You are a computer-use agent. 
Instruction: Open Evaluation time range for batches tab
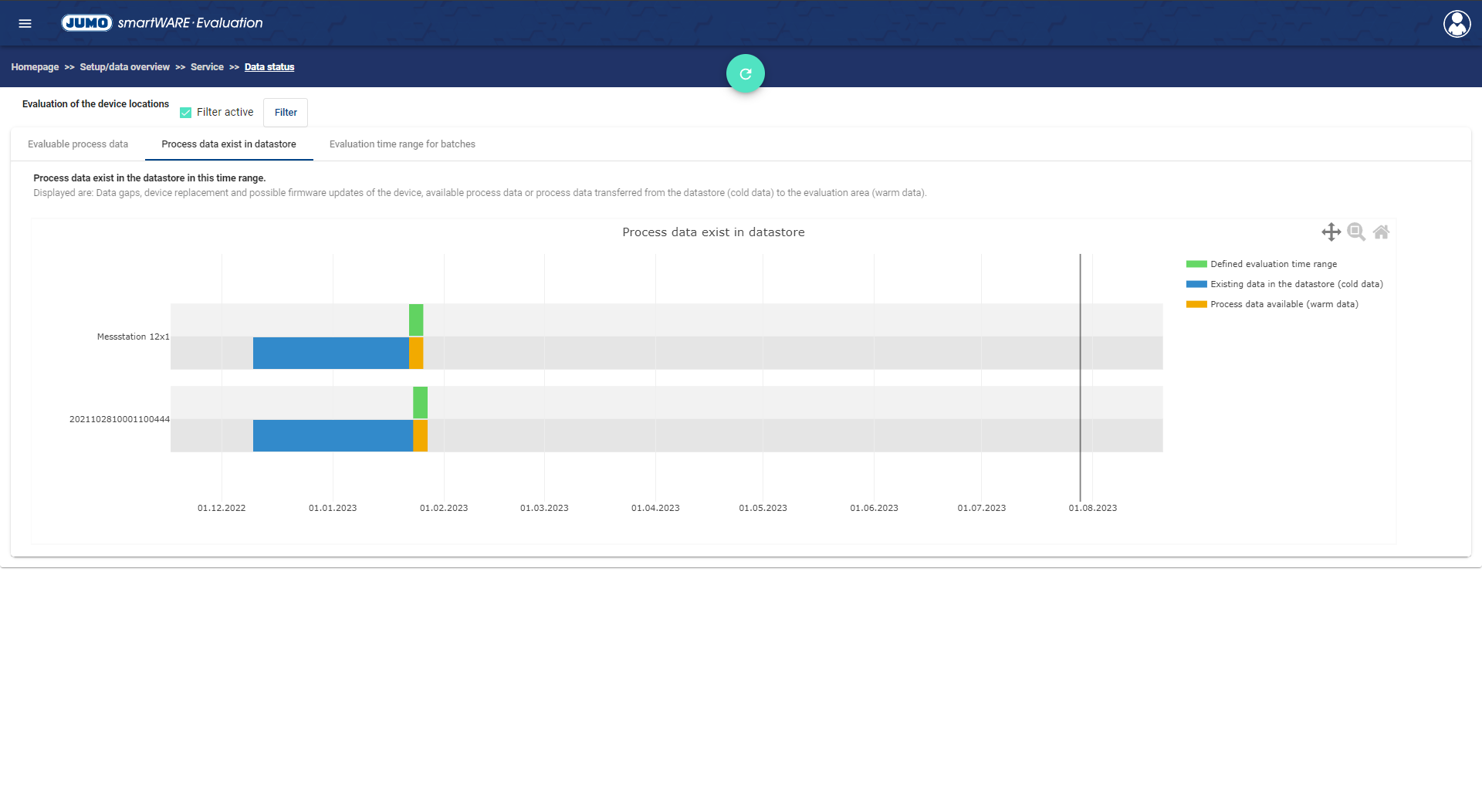[402, 144]
